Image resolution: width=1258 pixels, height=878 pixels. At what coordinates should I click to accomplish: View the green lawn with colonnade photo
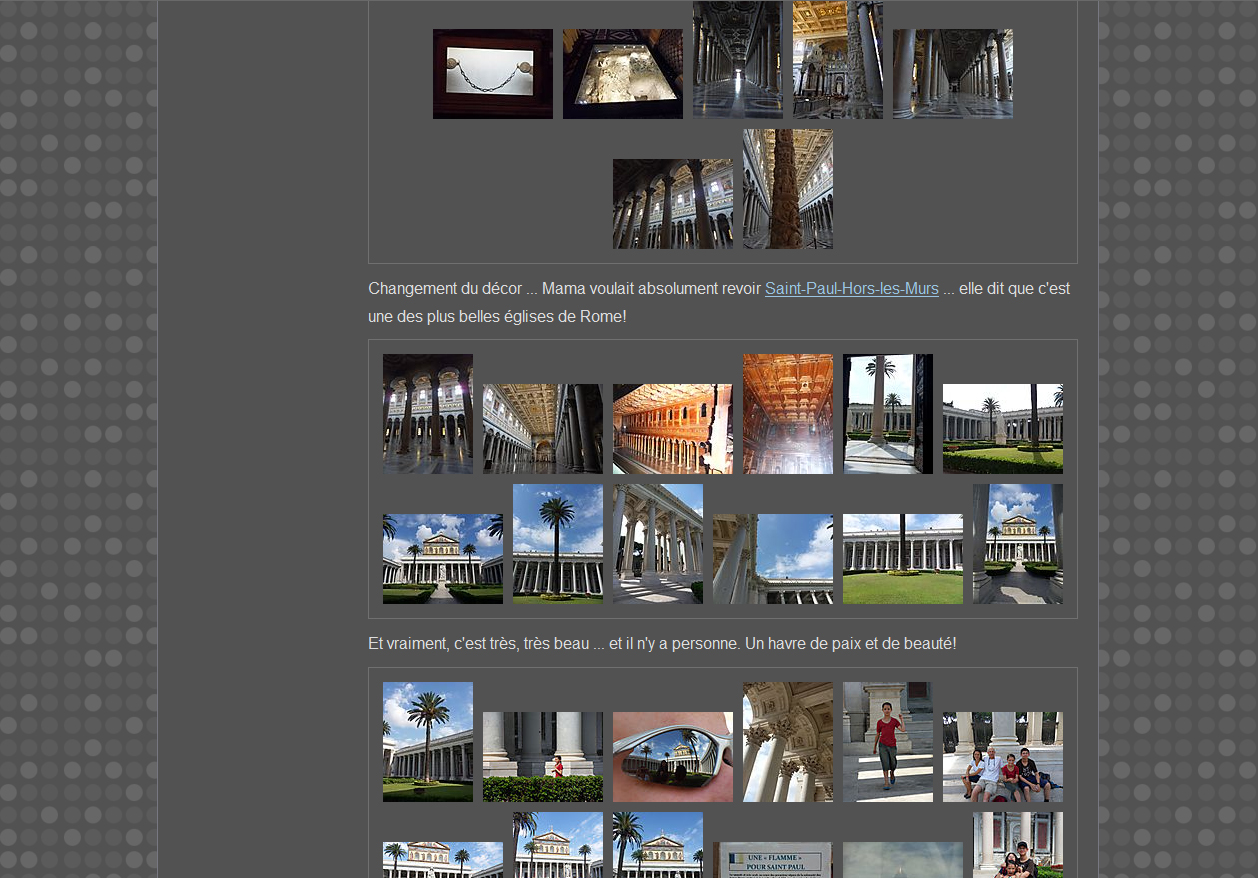[902, 559]
